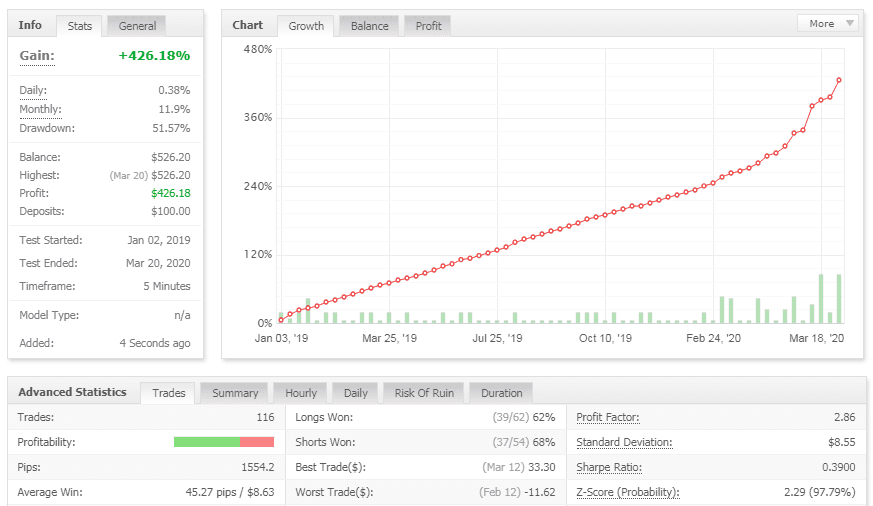Switch to the Profit chart tab
Viewport: 873px width, 506px height.
click(x=428, y=26)
